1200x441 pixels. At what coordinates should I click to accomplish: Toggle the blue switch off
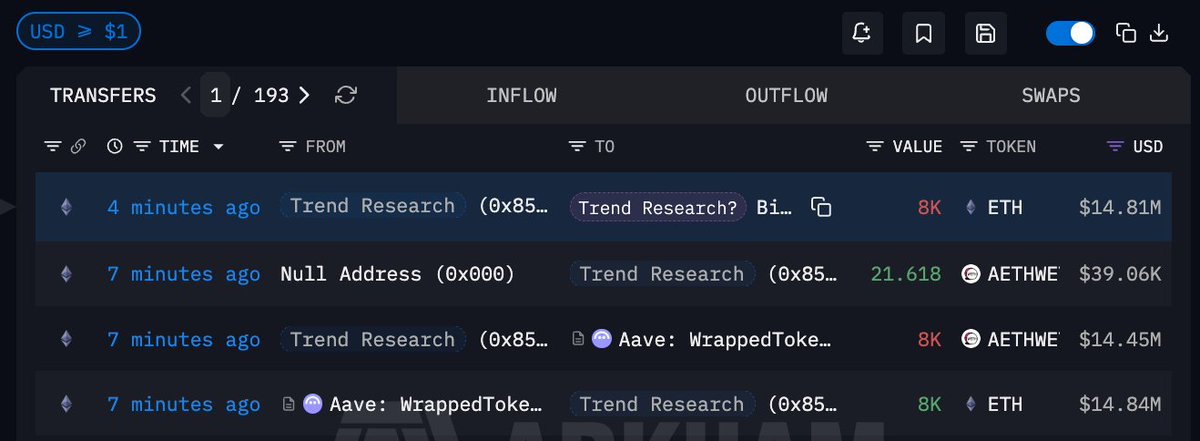coord(1070,33)
